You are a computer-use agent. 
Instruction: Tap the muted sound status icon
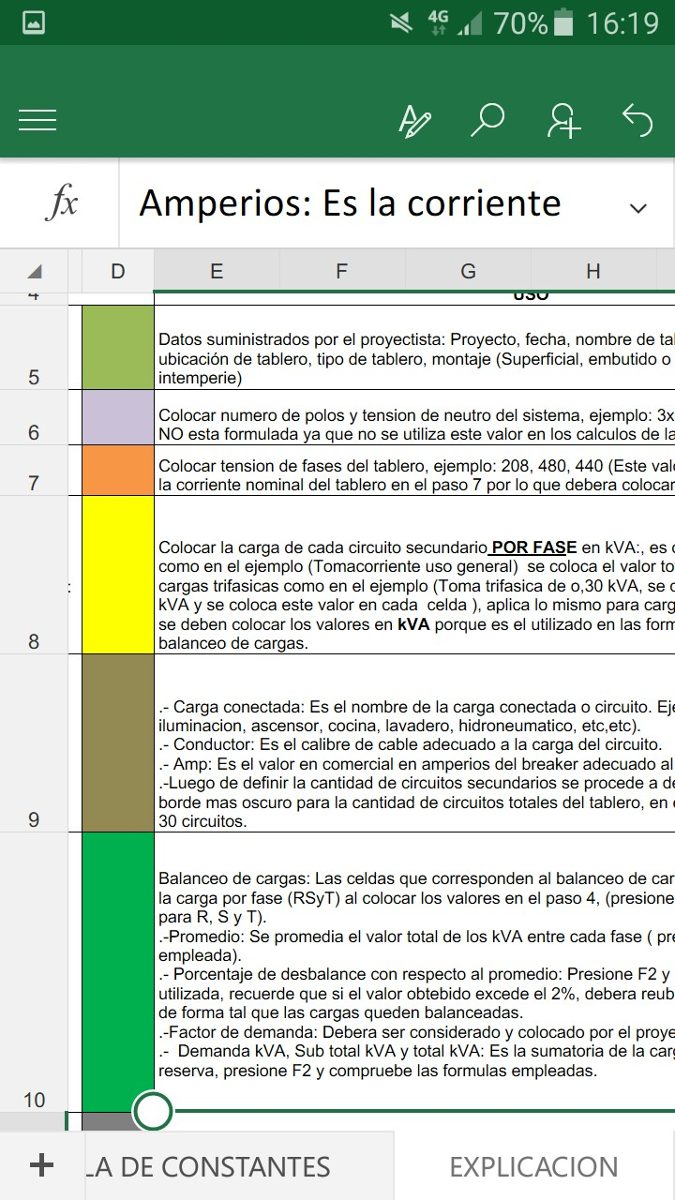click(402, 22)
